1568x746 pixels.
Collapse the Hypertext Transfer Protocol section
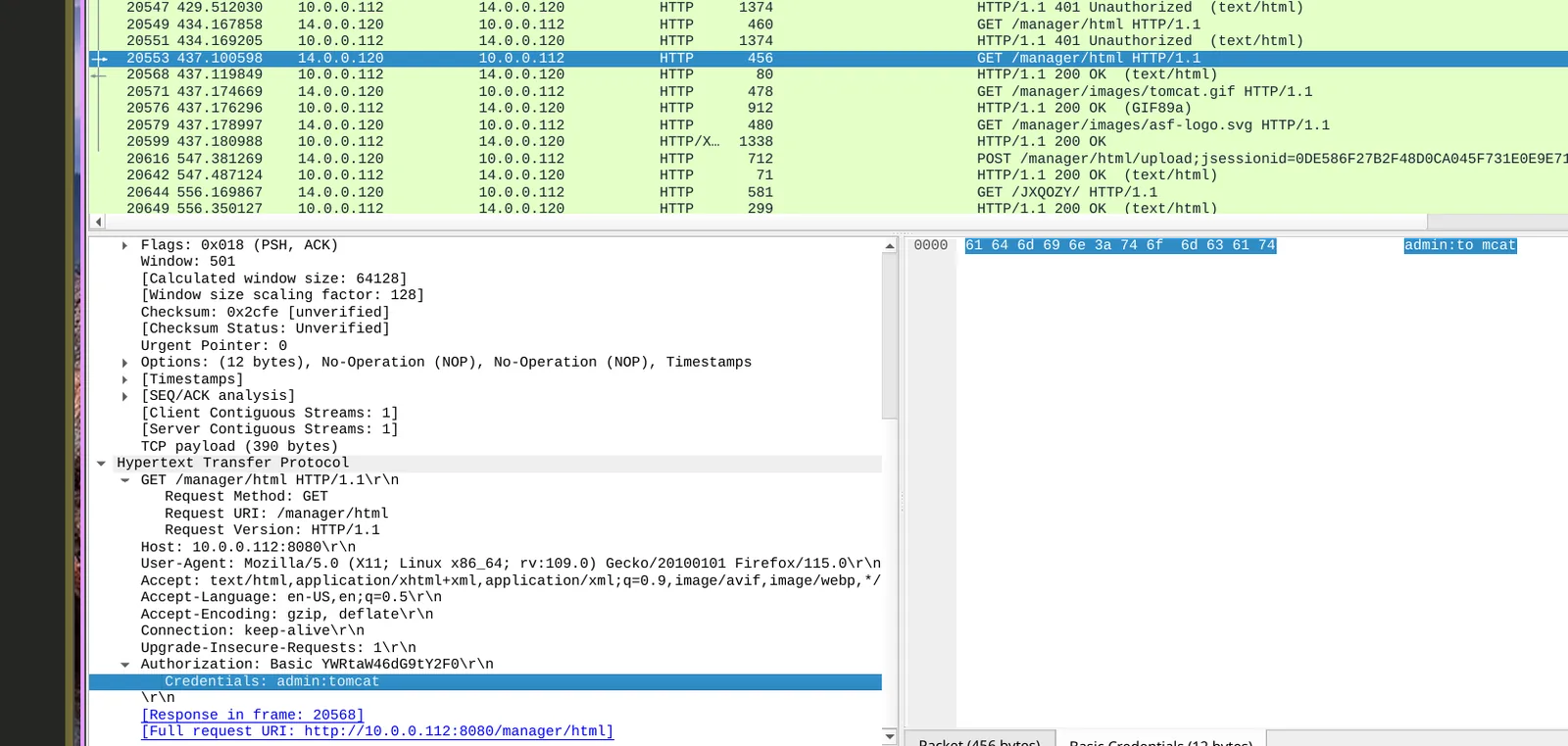pyautogui.click(x=101, y=464)
